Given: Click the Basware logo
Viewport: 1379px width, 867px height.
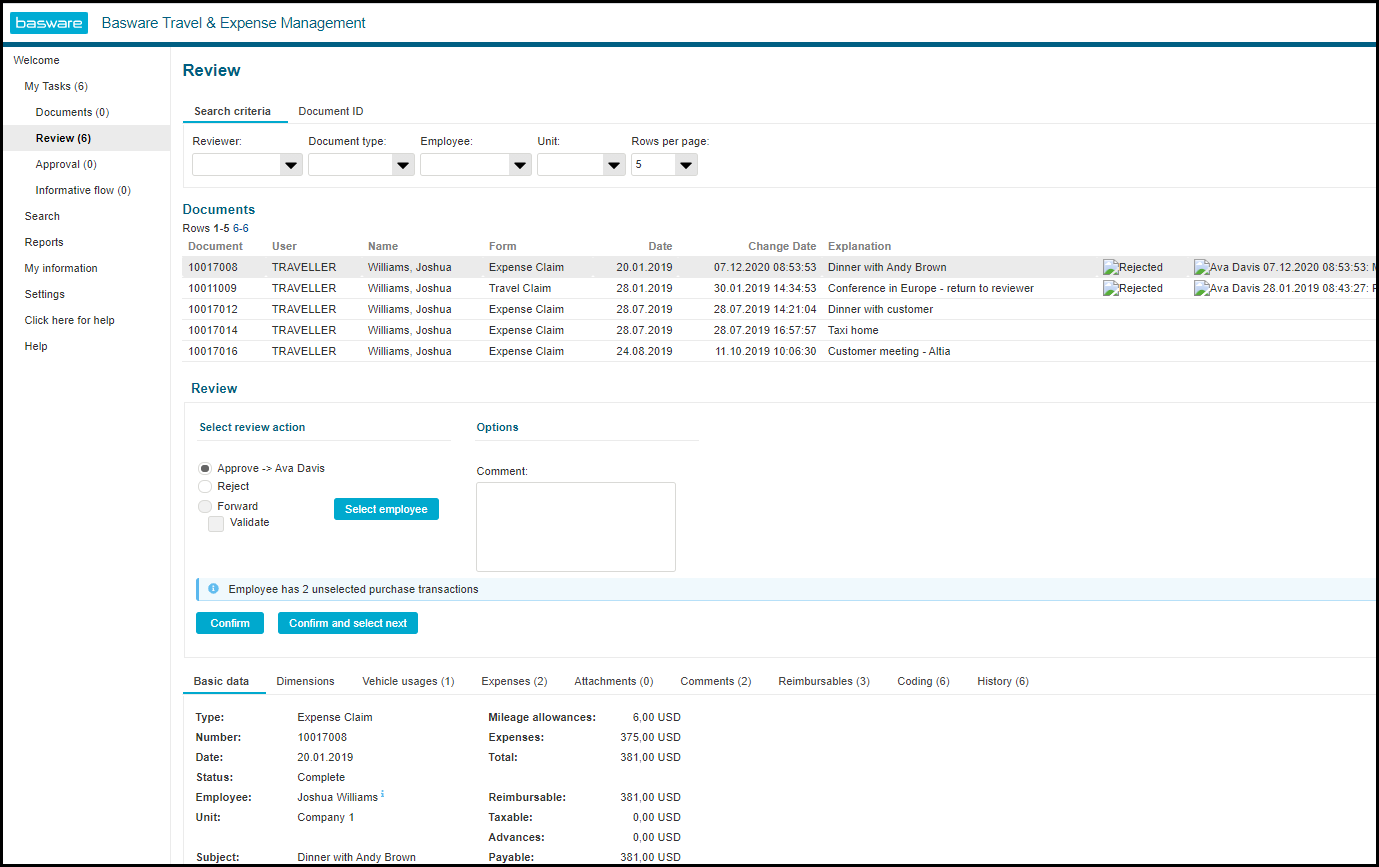Looking at the screenshot, I should 50,23.
